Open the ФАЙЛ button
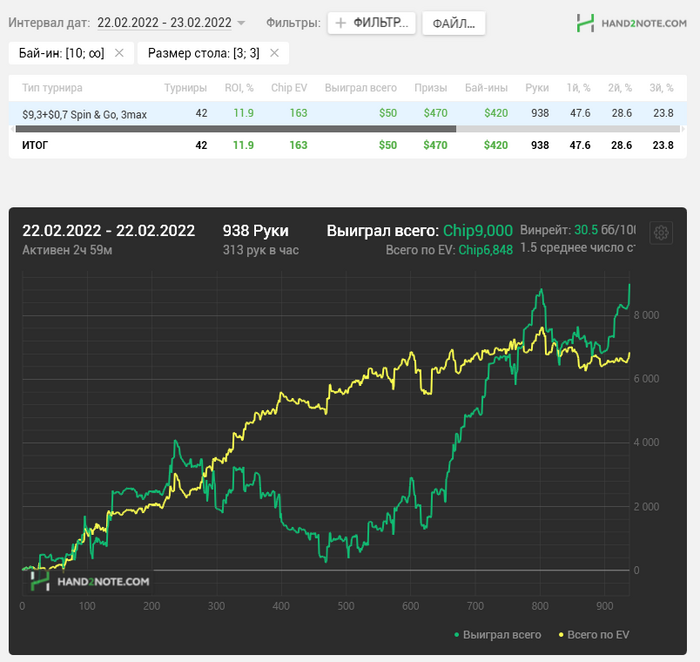 pos(454,23)
